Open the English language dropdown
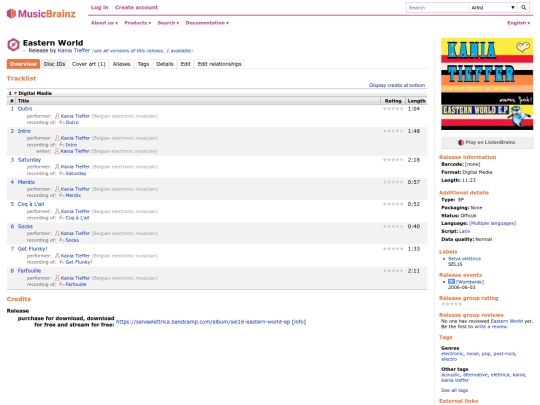540x405 pixels. click(518, 23)
